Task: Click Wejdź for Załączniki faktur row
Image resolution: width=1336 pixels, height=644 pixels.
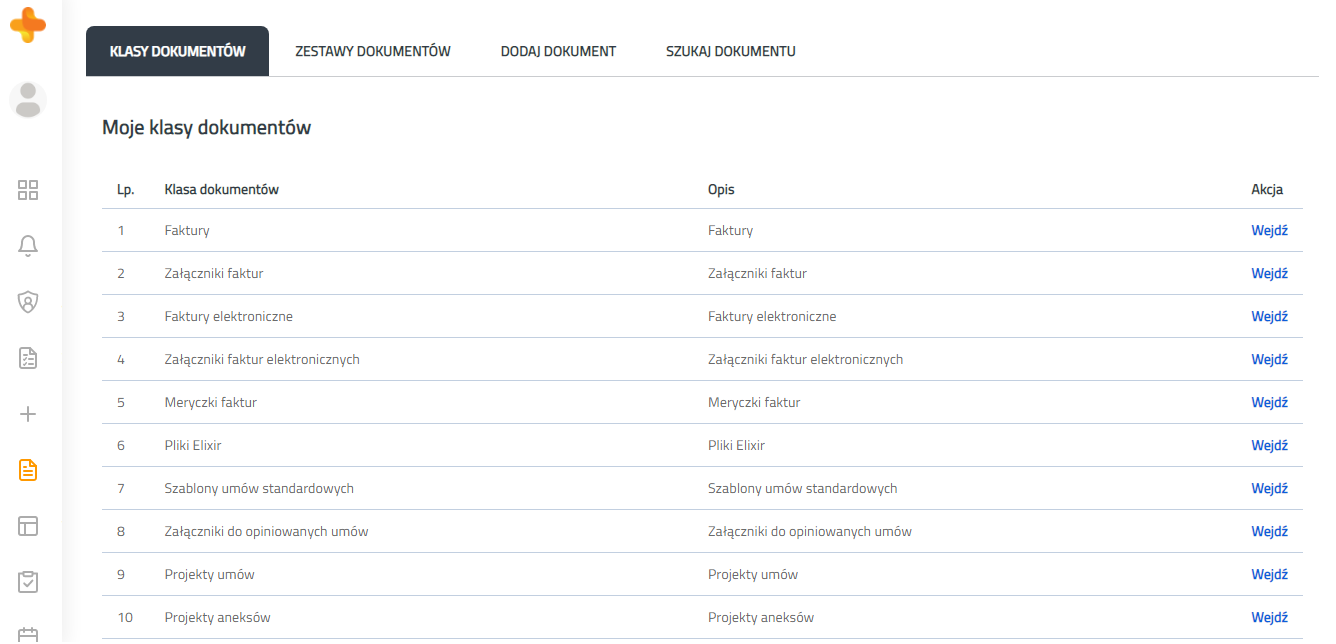Action: 1269,274
